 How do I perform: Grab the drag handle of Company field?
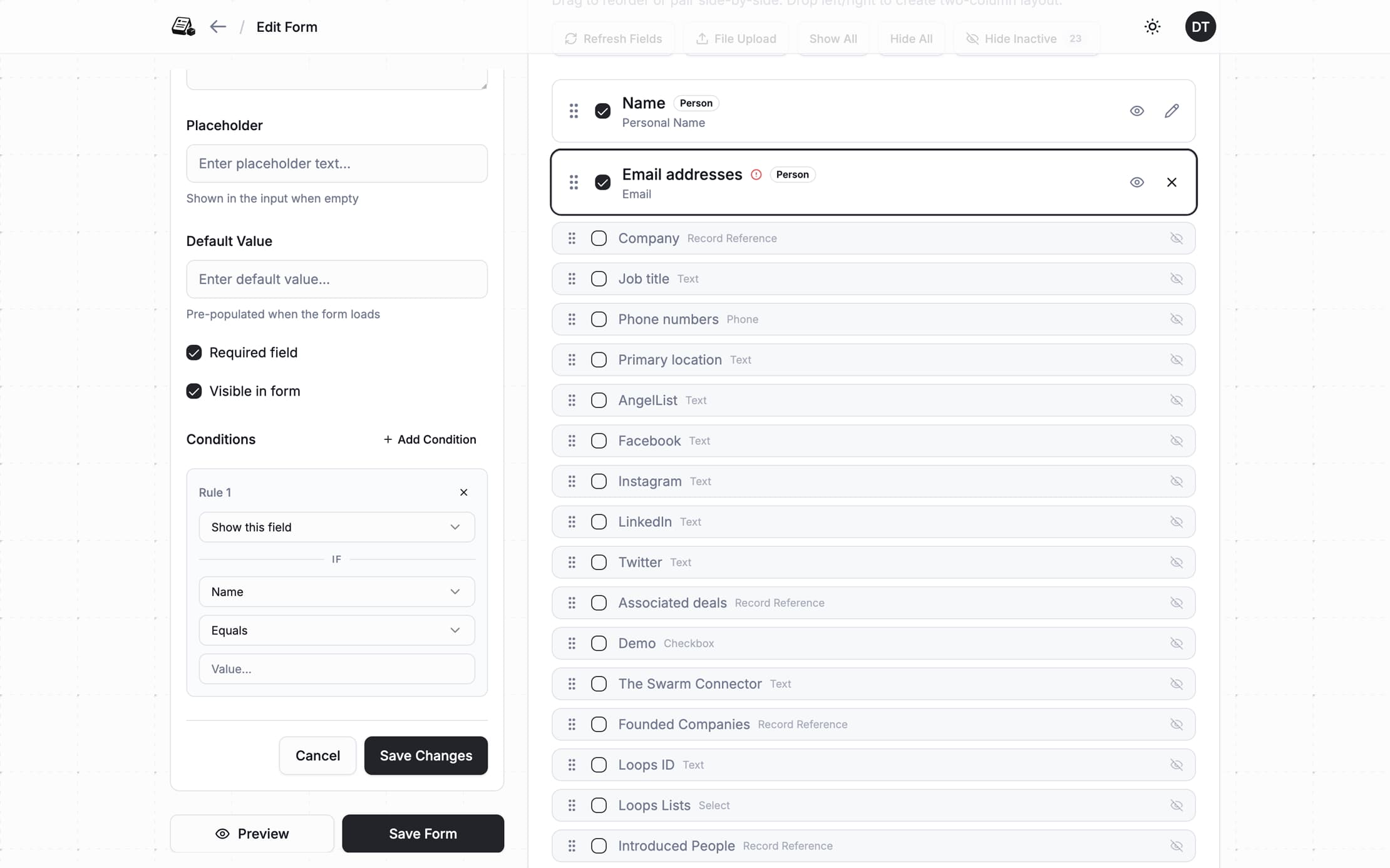pos(572,238)
